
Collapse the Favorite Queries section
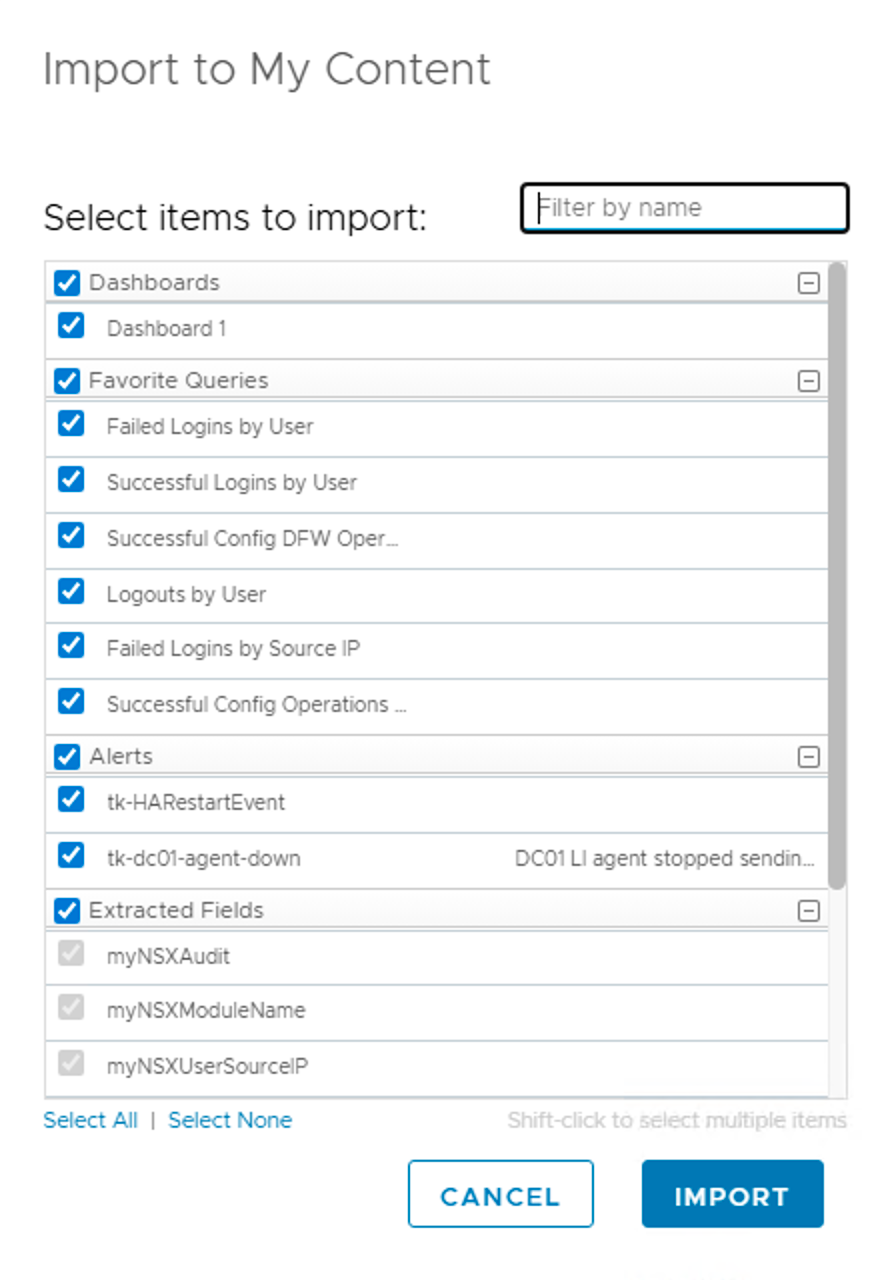pos(808,381)
